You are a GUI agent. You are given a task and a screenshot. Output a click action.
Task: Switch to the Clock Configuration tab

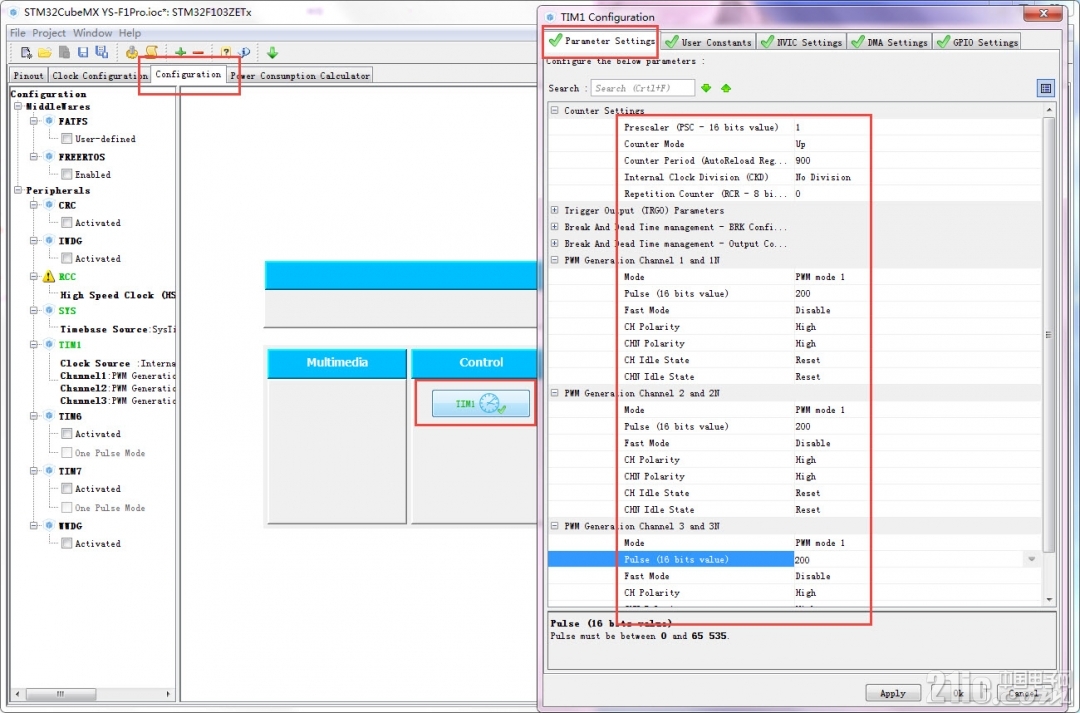pos(99,76)
